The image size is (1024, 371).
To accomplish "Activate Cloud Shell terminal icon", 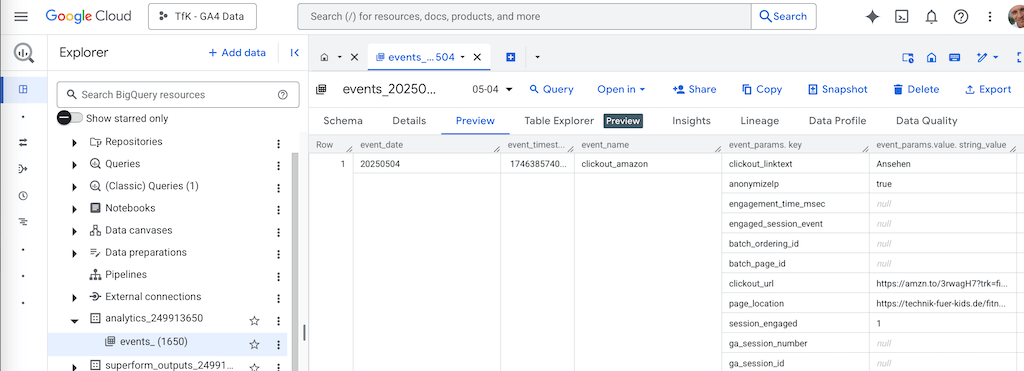I will pyautogui.click(x=902, y=17).
